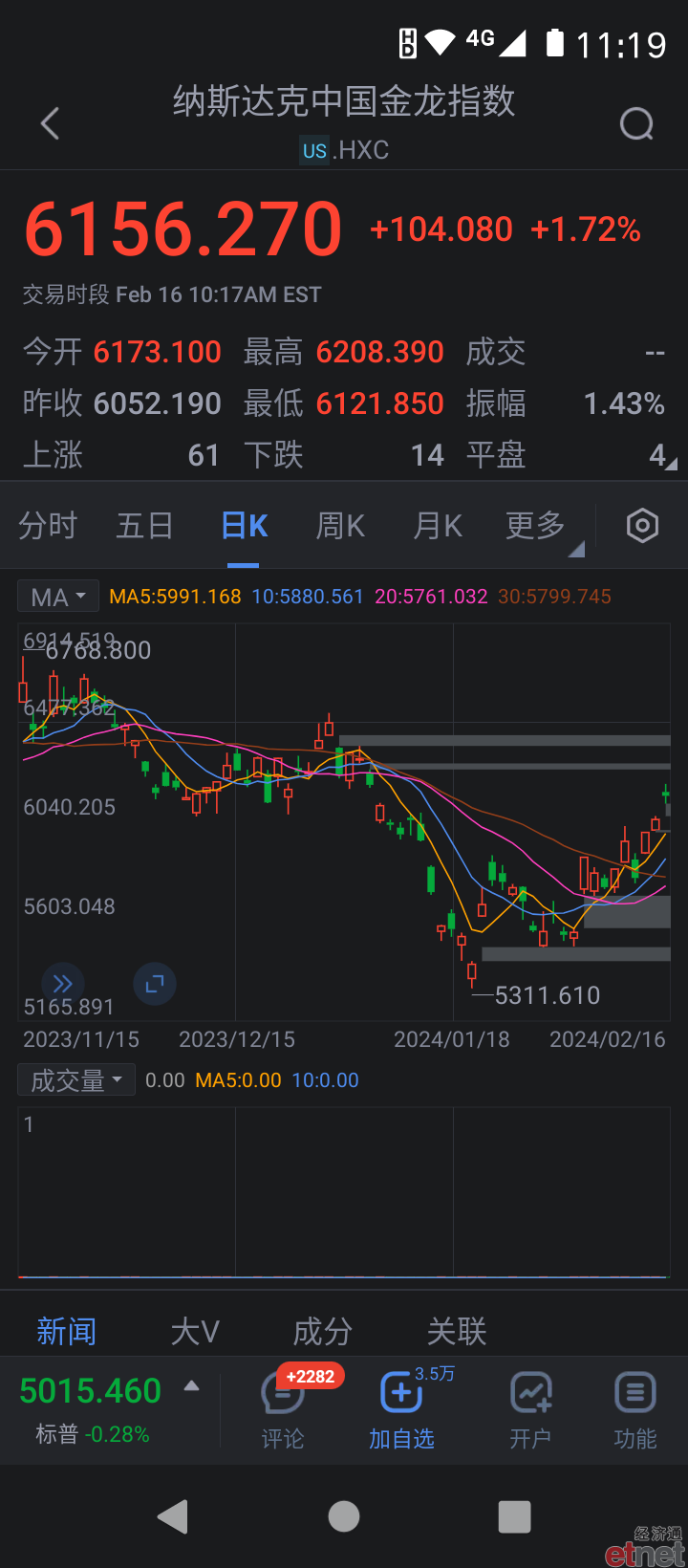Open the 成分 constituents tab
The width and height of the screenshot is (688, 1568).
tap(323, 1331)
